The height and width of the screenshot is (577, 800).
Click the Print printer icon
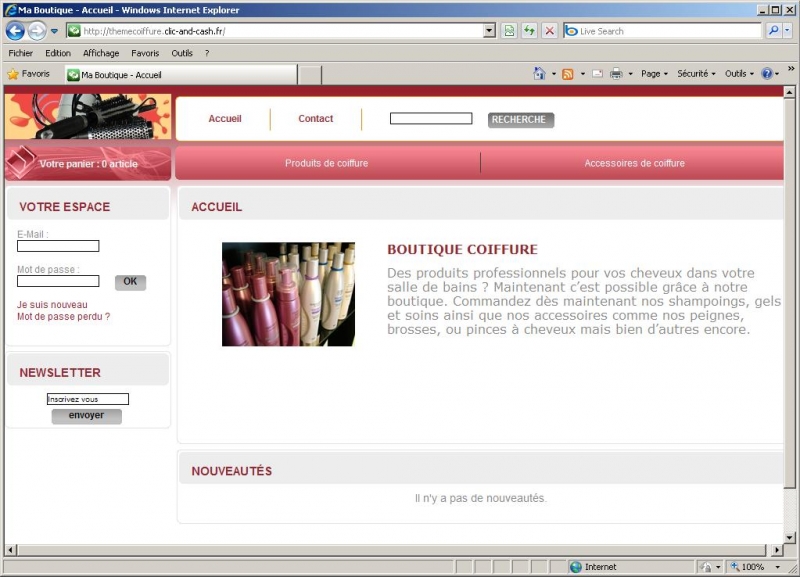[616, 74]
